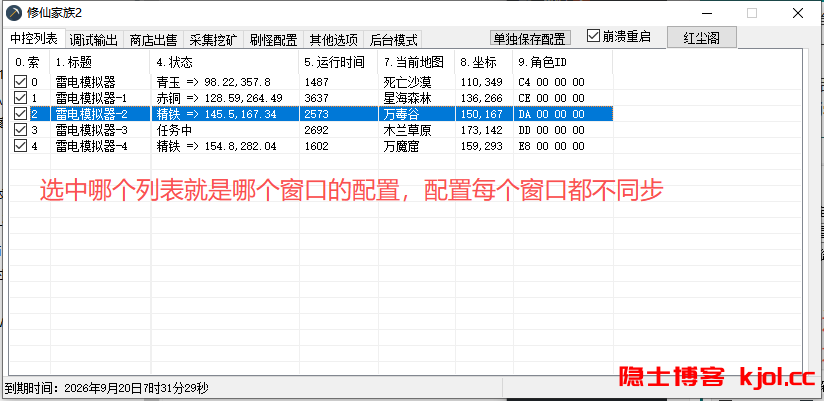824x401 pixels.
Task: Click role ID E8 00 00 00
Action: (551, 146)
